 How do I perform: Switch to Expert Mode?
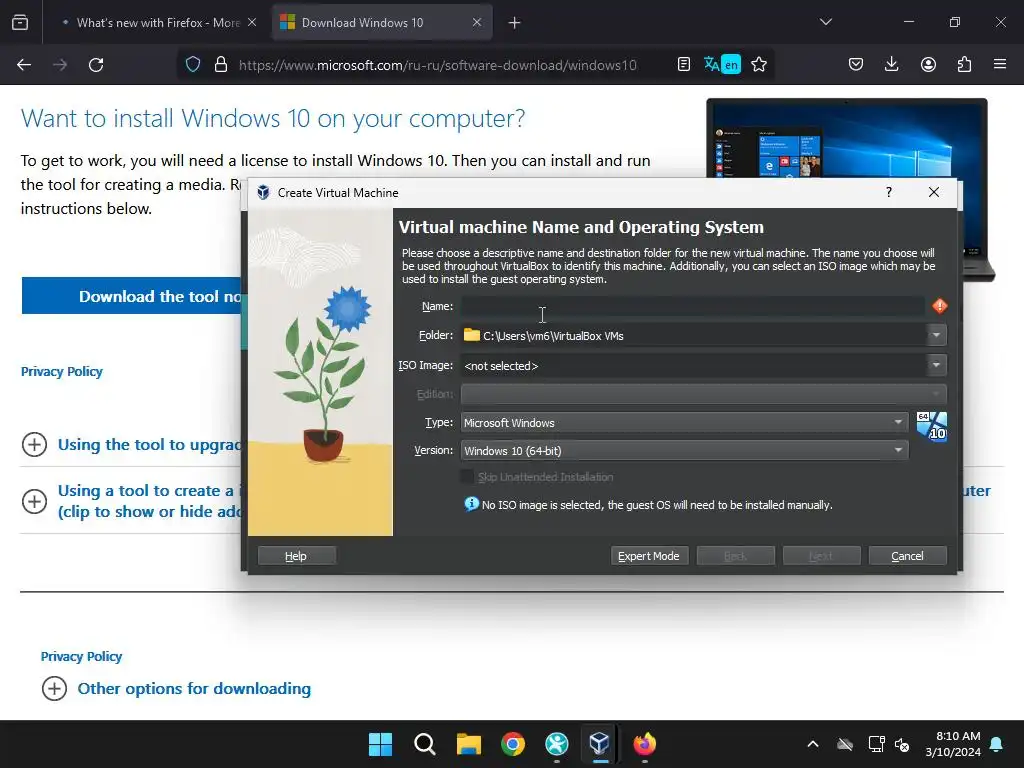[x=649, y=556]
